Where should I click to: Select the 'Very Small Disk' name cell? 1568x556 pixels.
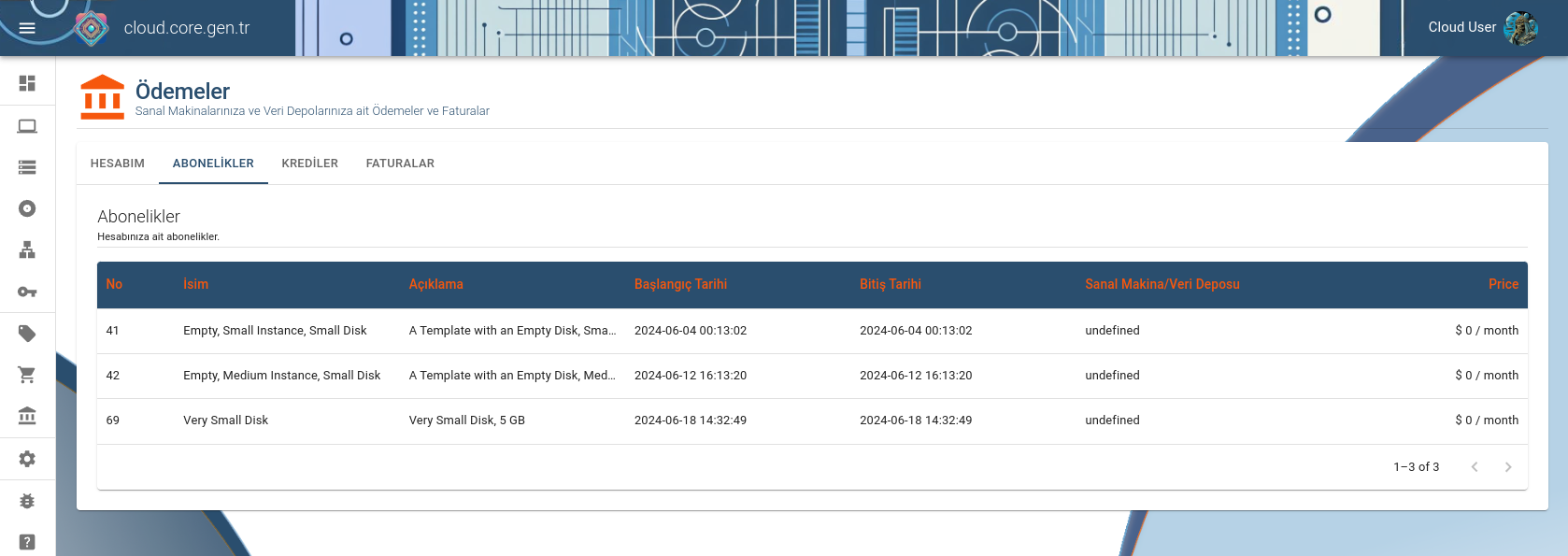225,421
